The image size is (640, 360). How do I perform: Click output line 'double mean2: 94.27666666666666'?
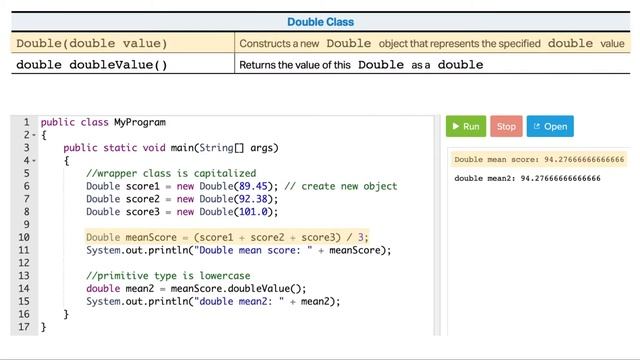(527, 178)
